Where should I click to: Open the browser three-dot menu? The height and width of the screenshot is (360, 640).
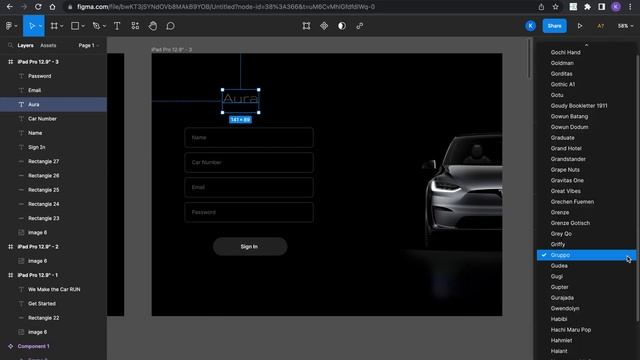tap(630, 7)
